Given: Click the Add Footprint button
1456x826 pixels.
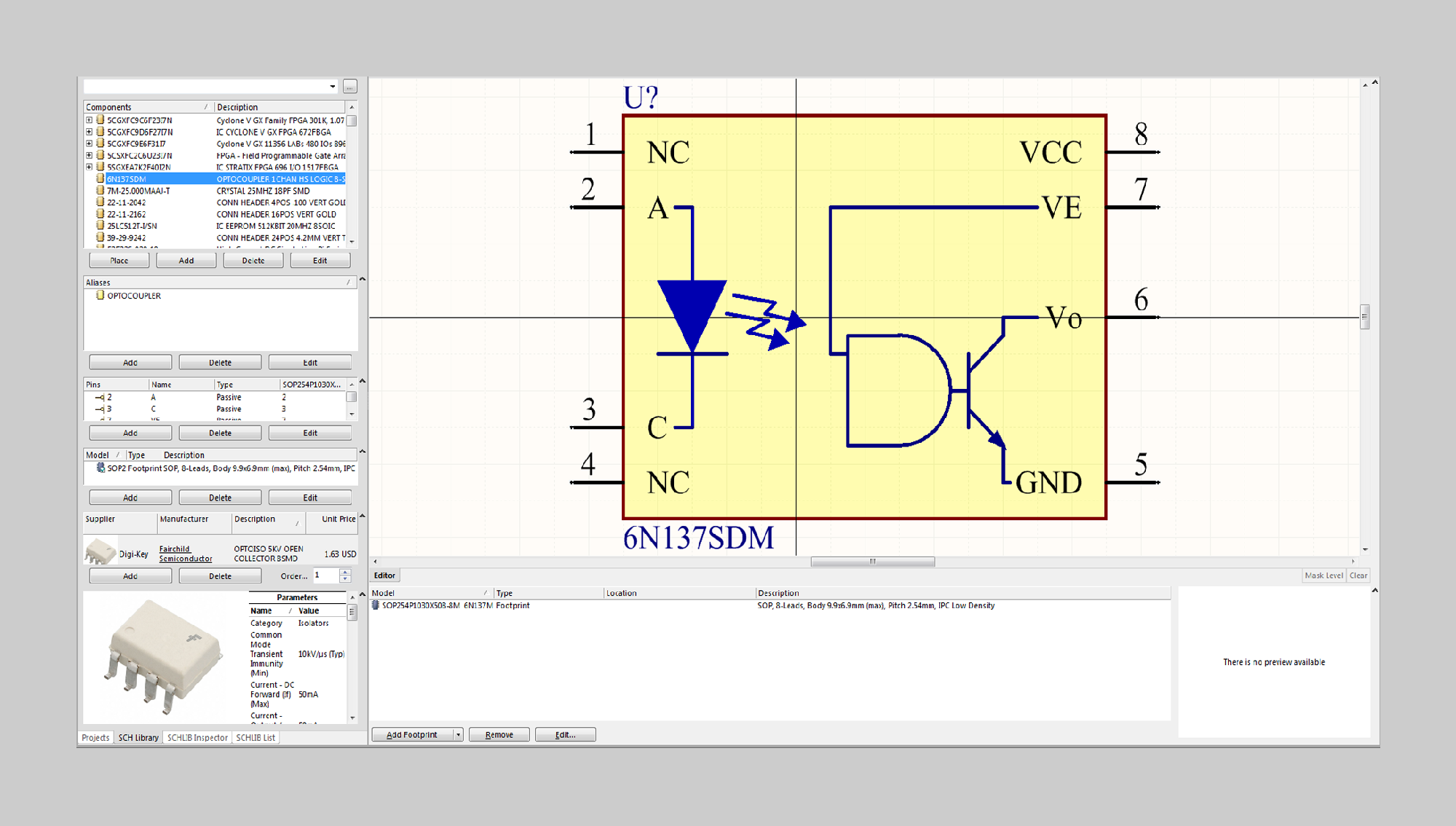Looking at the screenshot, I should [412, 735].
